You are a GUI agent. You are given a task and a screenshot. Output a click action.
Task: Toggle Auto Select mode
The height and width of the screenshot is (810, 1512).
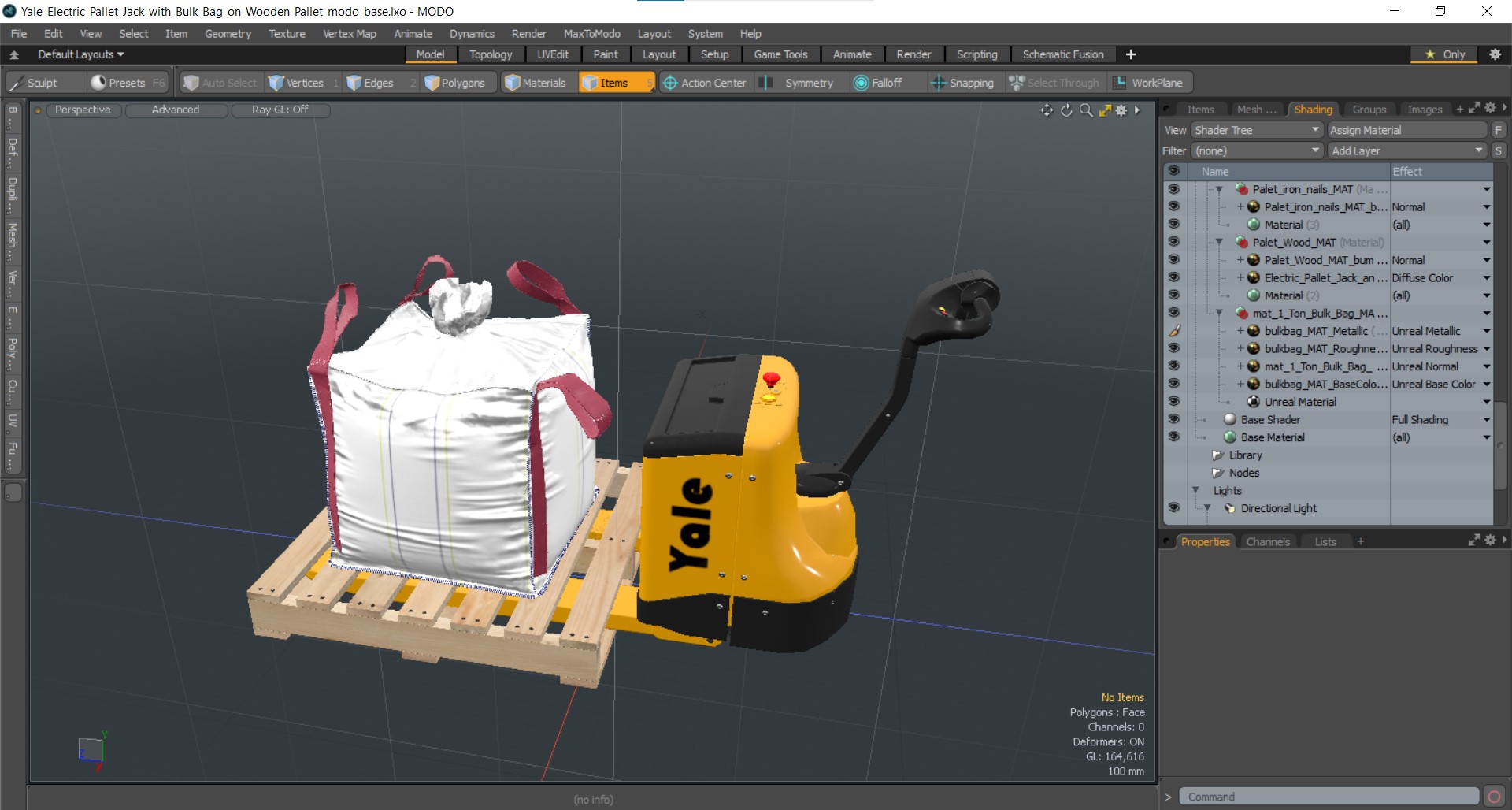(220, 83)
